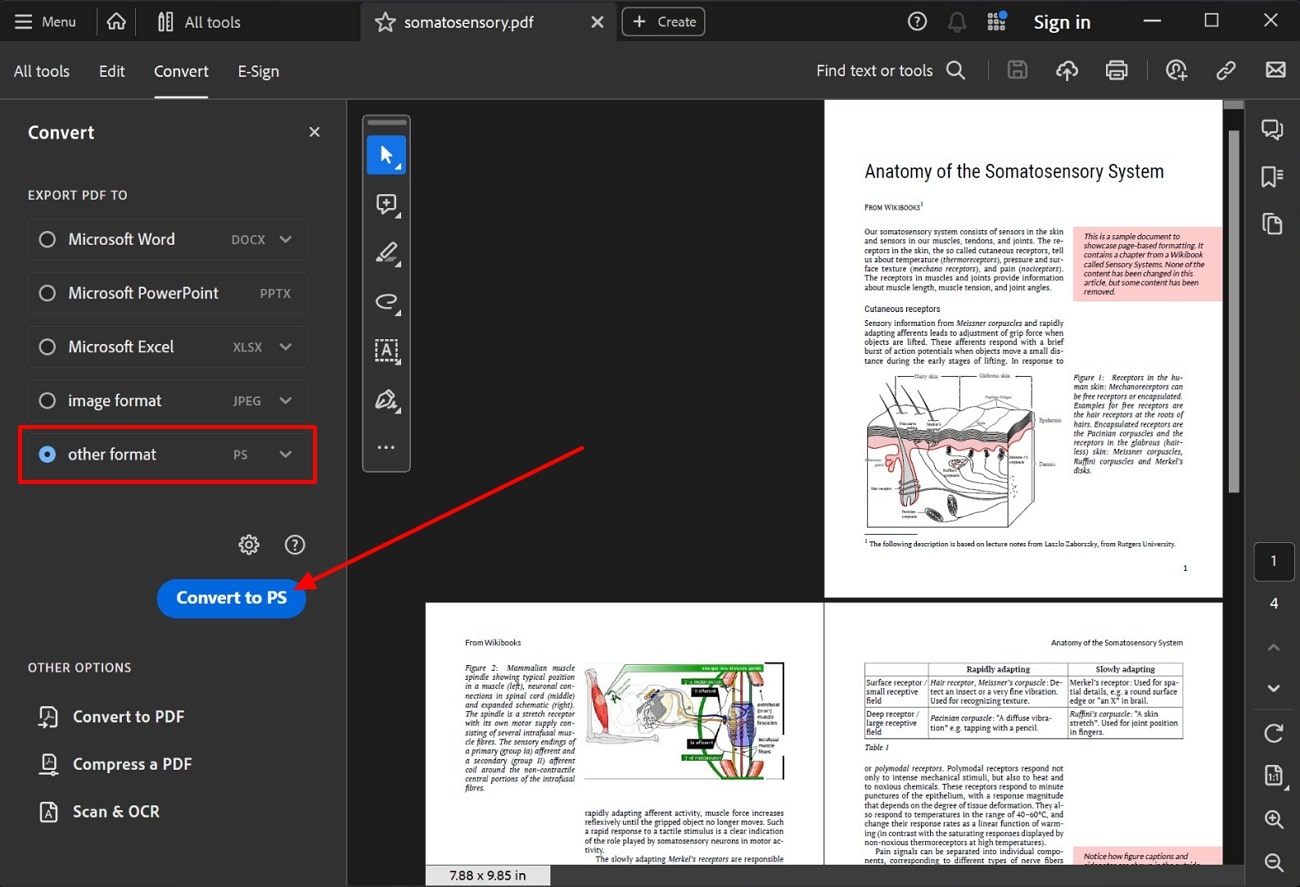Open the Comments panel icon
1300x887 pixels.
(x=1272, y=129)
